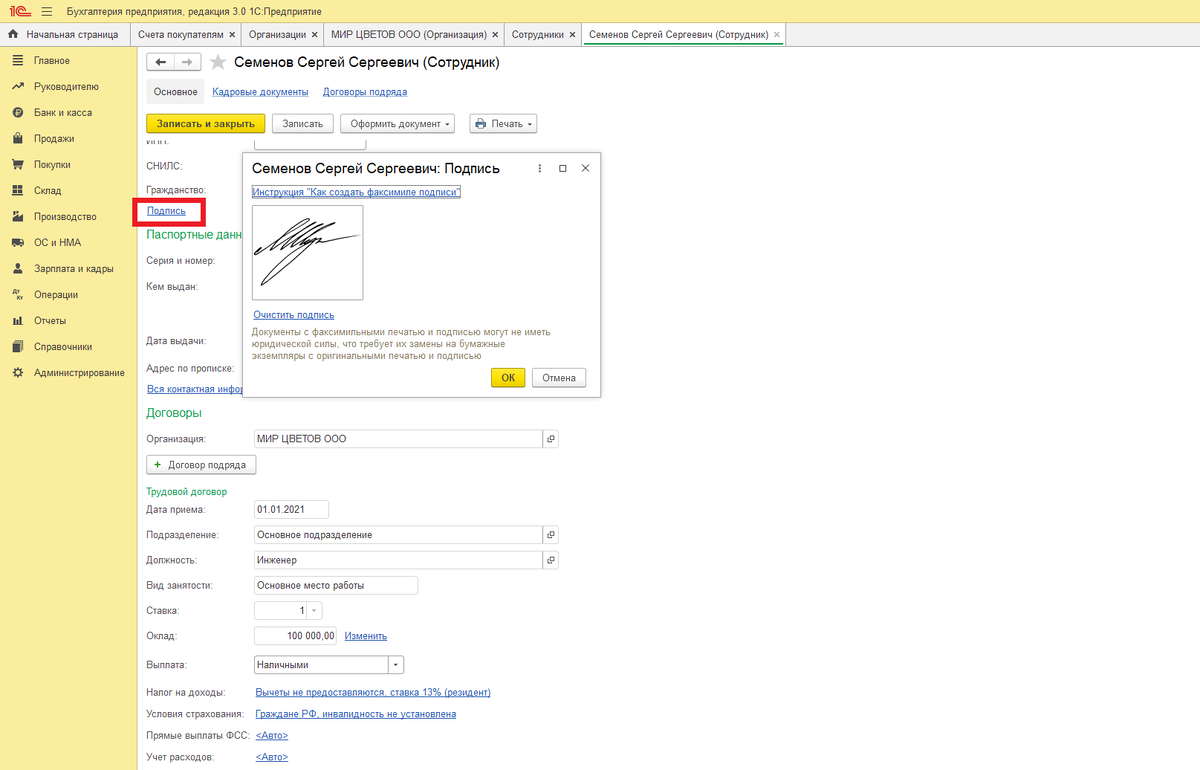Click the signature image thumbnail
This screenshot has width=1200, height=770.
pos(307,253)
